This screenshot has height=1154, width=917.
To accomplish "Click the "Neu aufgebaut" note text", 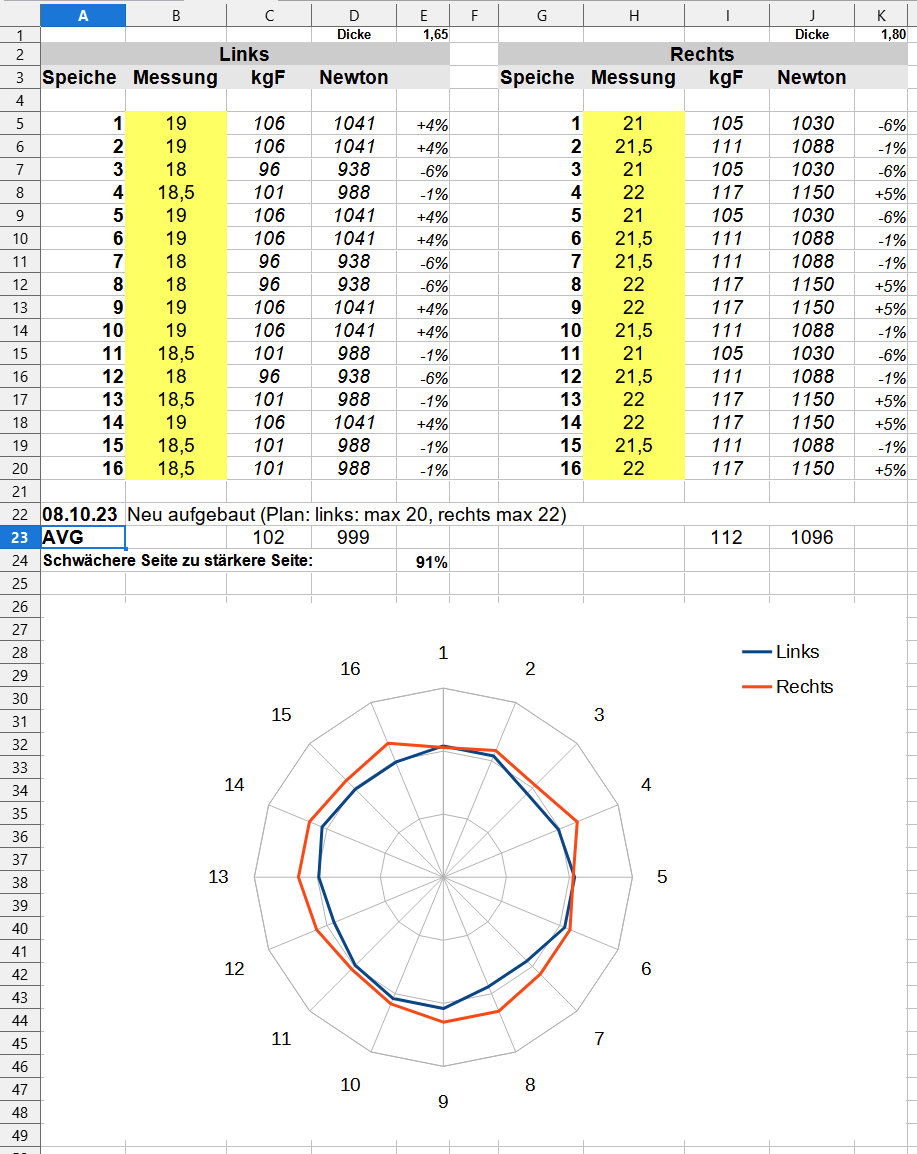I will point(347,515).
